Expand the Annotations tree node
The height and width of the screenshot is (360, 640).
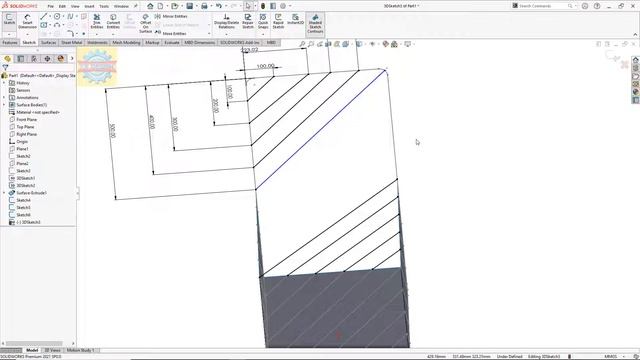point(4,98)
